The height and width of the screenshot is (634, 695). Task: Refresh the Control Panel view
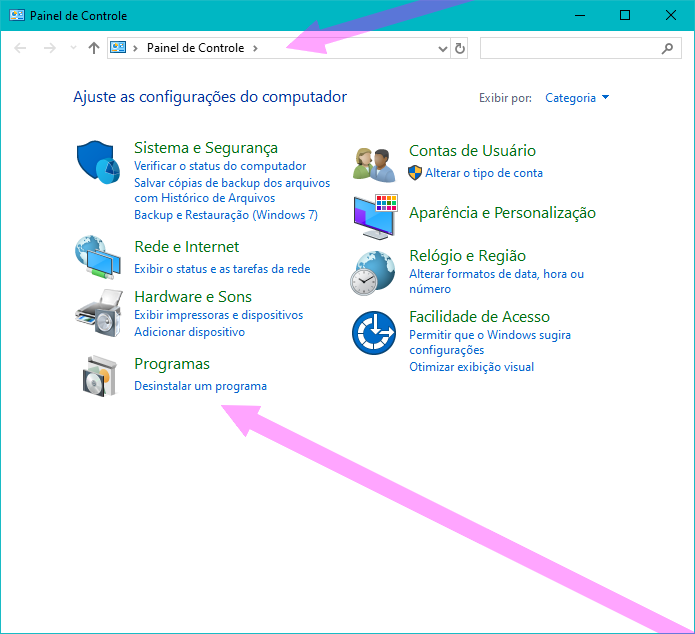[460, 48]
